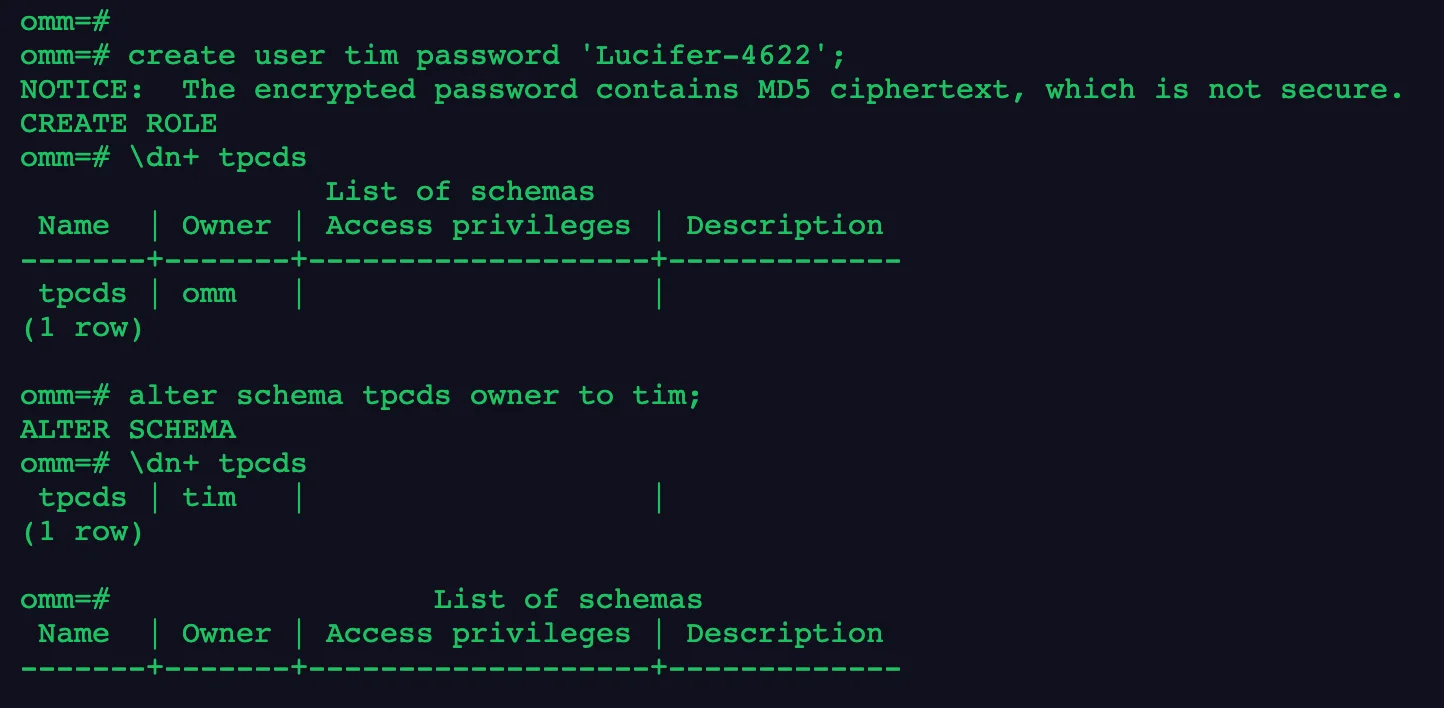Click the bottom 'Access privileges' column header
Screen dimensions: 1444x708
point(478,633)
